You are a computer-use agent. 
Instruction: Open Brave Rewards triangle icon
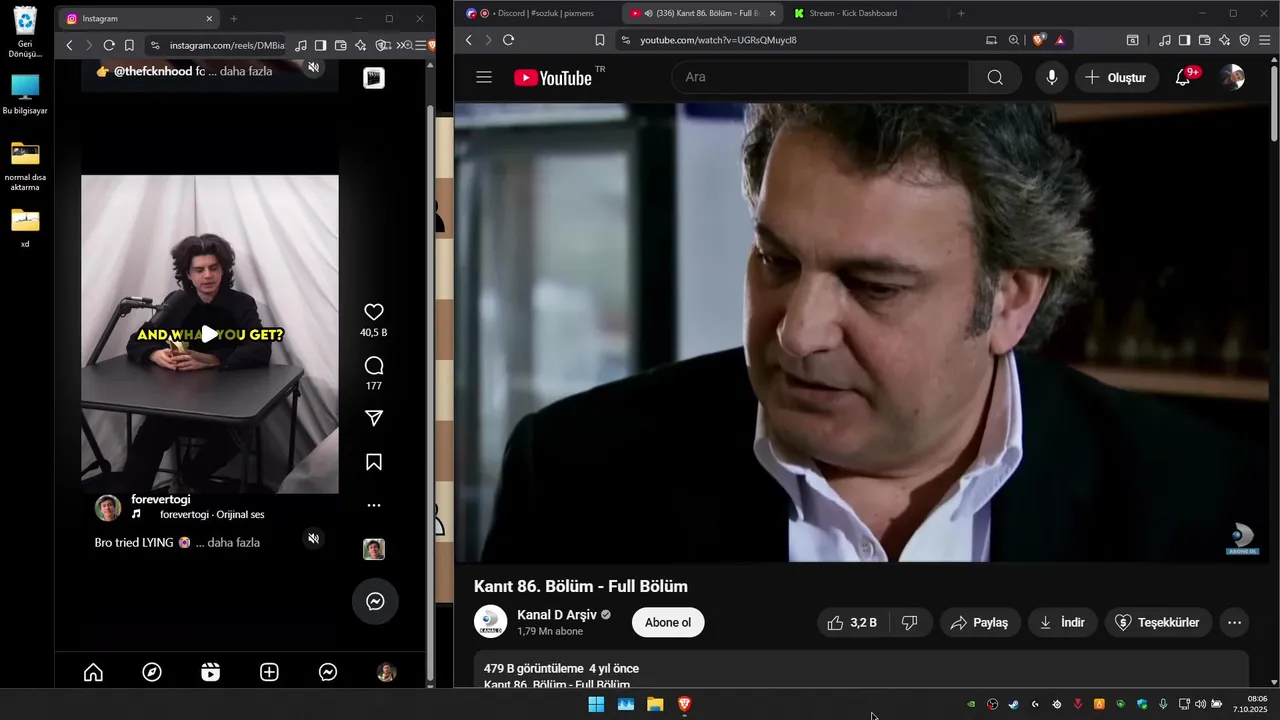(1060, 40)
